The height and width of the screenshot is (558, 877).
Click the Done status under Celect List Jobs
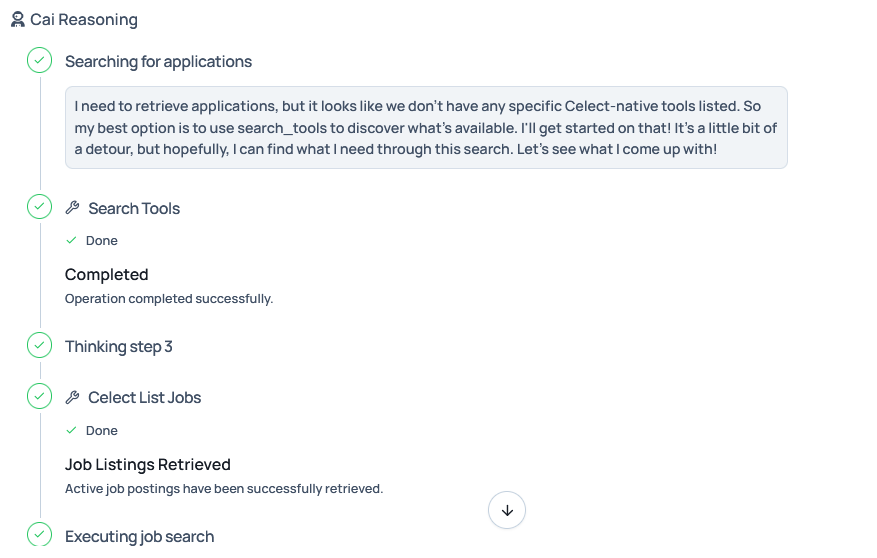[101, 431]
